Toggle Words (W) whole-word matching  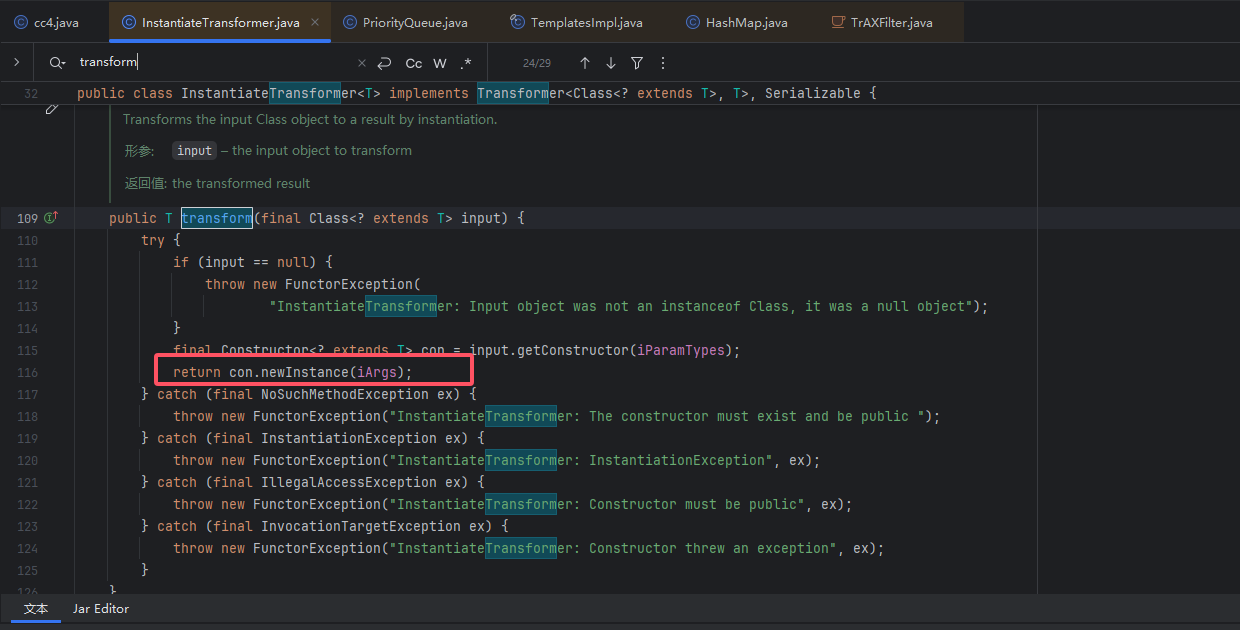coord(440,63)
